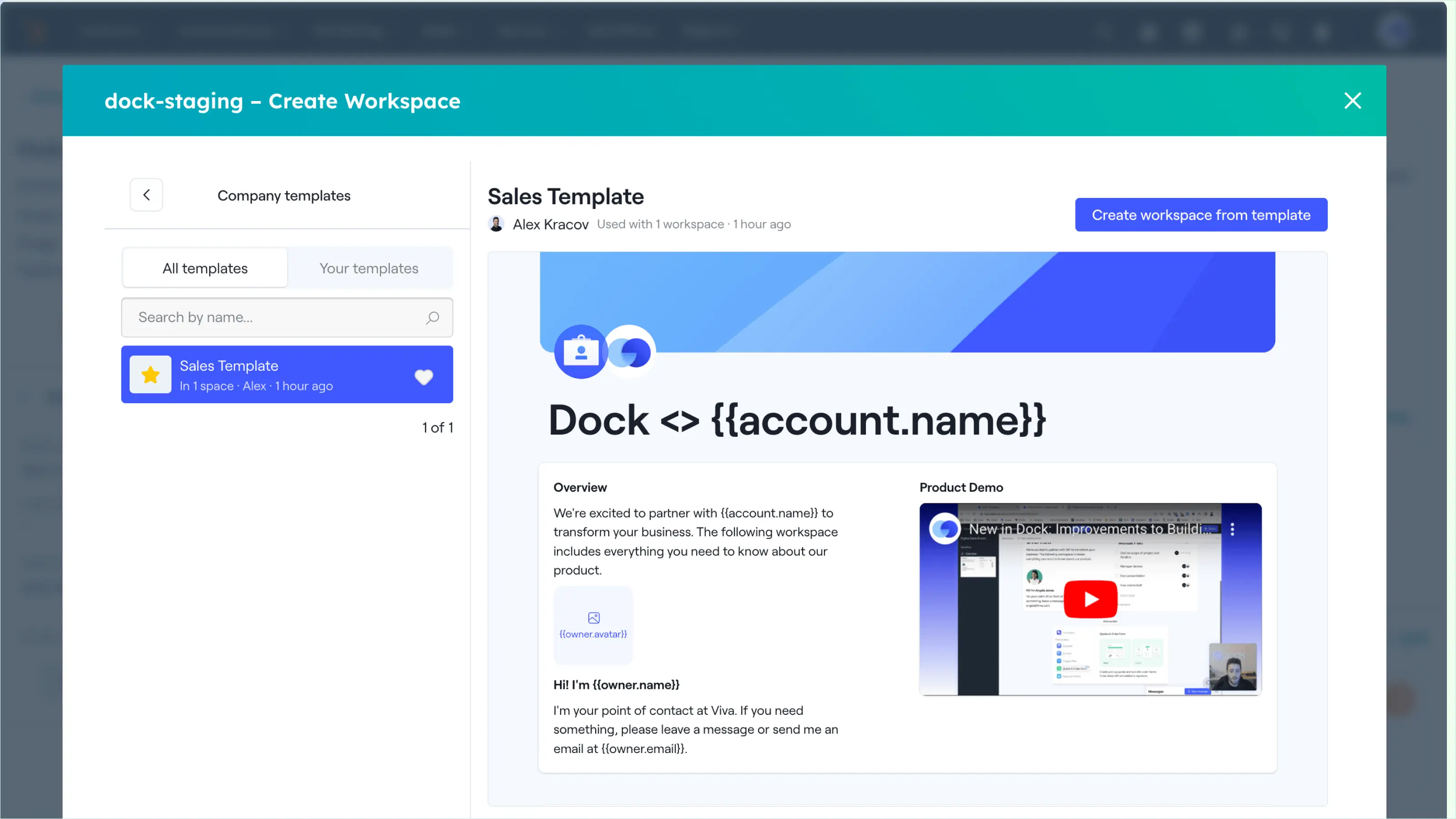Play the Product Demo YouTube video

tap(1090, 599)
